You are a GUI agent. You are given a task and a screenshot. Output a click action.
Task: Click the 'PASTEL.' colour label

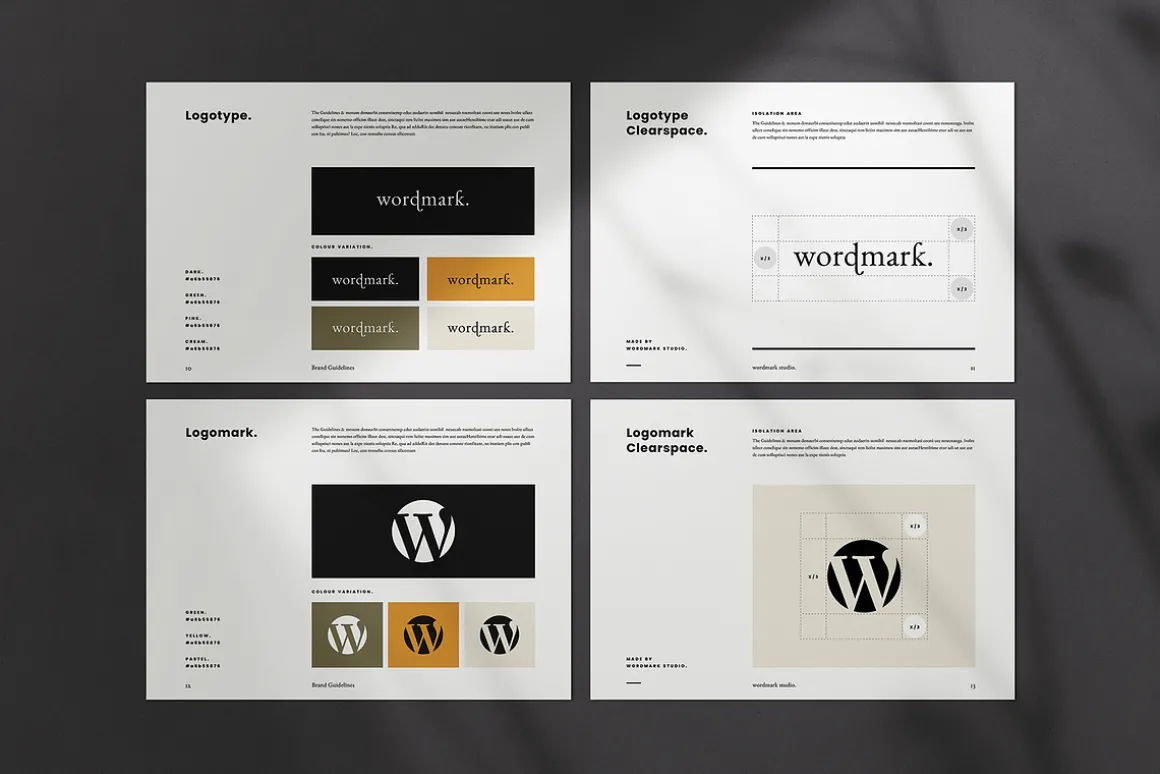click(x=197, y=659)
